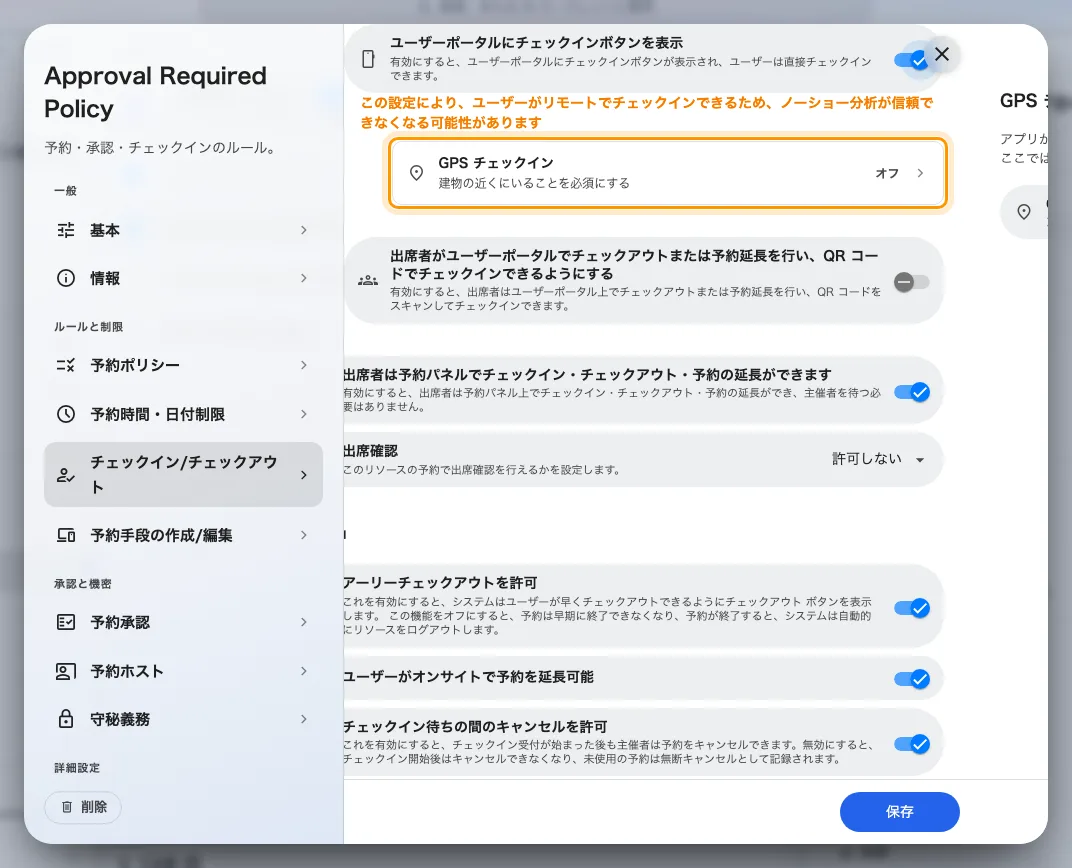The height and width of the screenshot is (868, 1072).
Task: Click the info circle icon beside 情報
Action: [x=66, y=278]
